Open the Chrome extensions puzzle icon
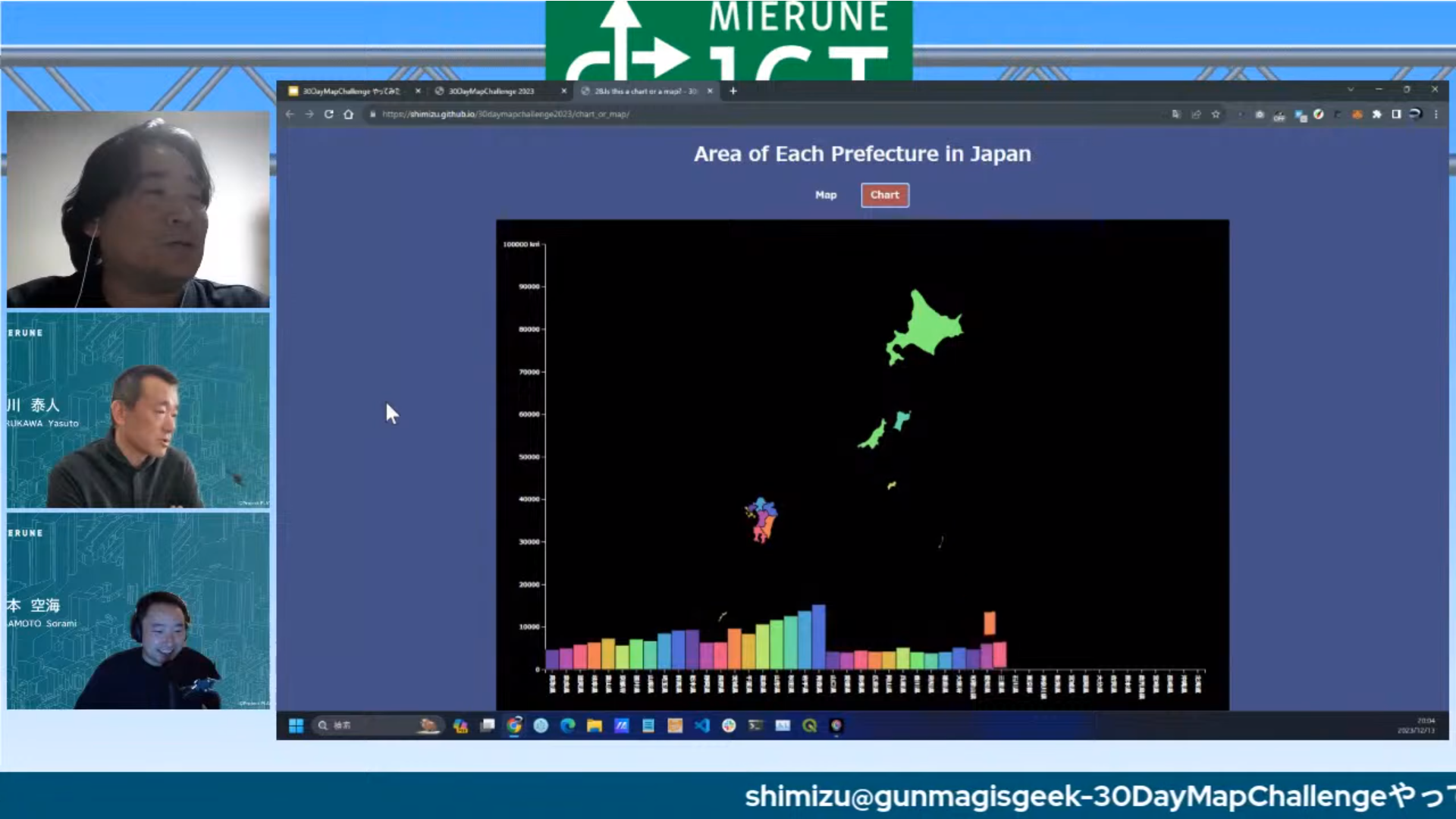The width and height of the screenshot is (1456, 819). [1377, 115]
